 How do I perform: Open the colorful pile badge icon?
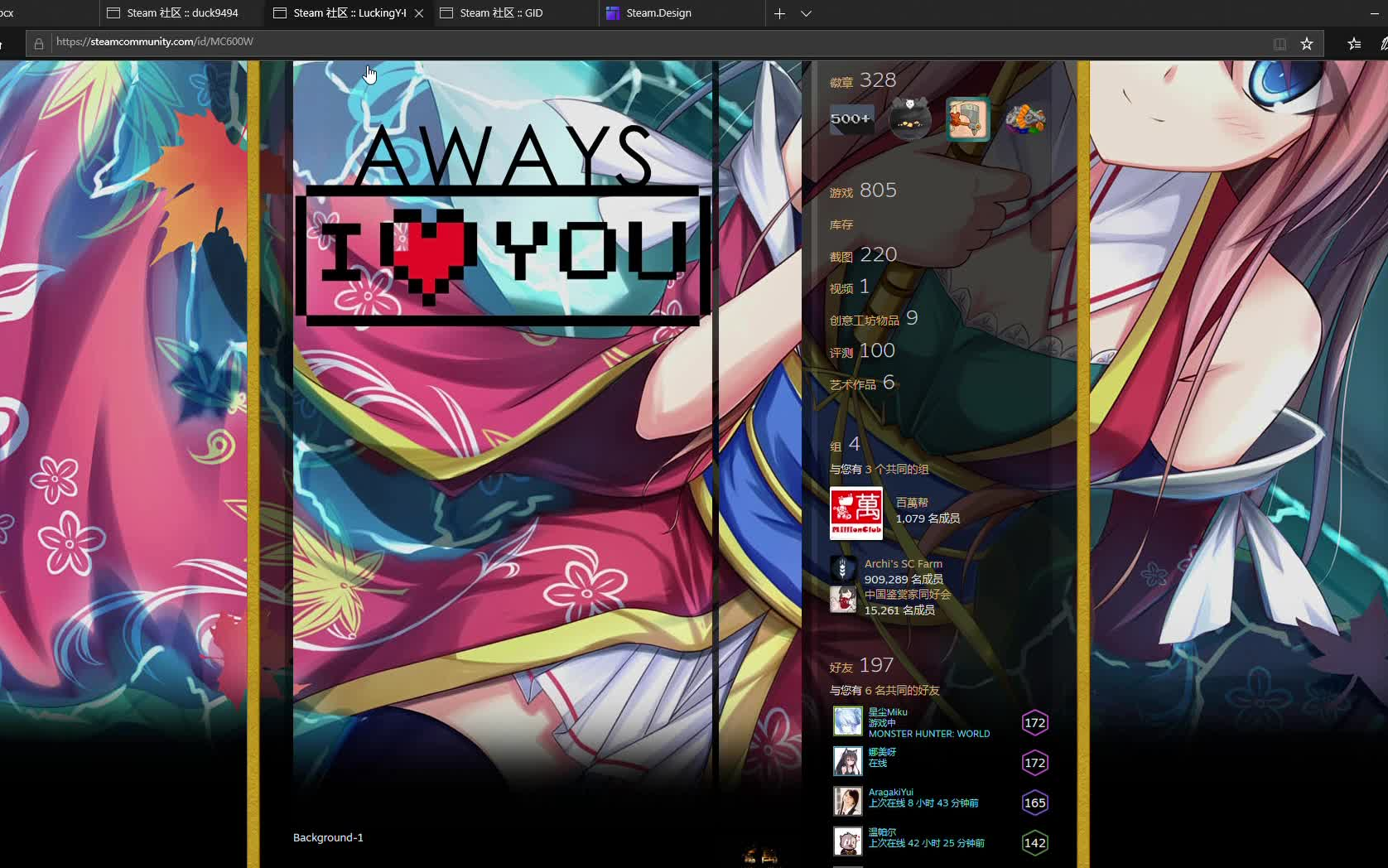click(x=1025, y=119)
